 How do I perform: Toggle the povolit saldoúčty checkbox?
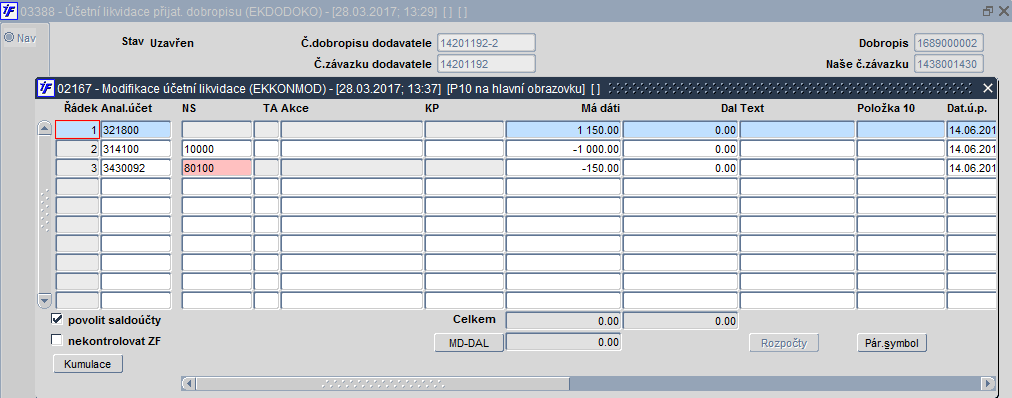point(56,319)
